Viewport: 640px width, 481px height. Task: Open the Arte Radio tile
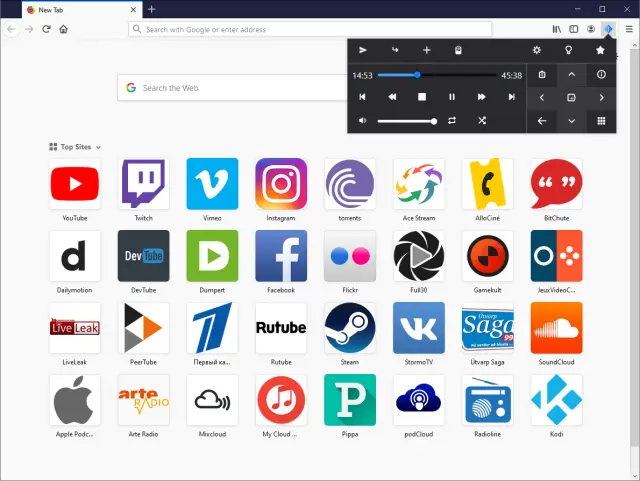[x=143, y=400]
